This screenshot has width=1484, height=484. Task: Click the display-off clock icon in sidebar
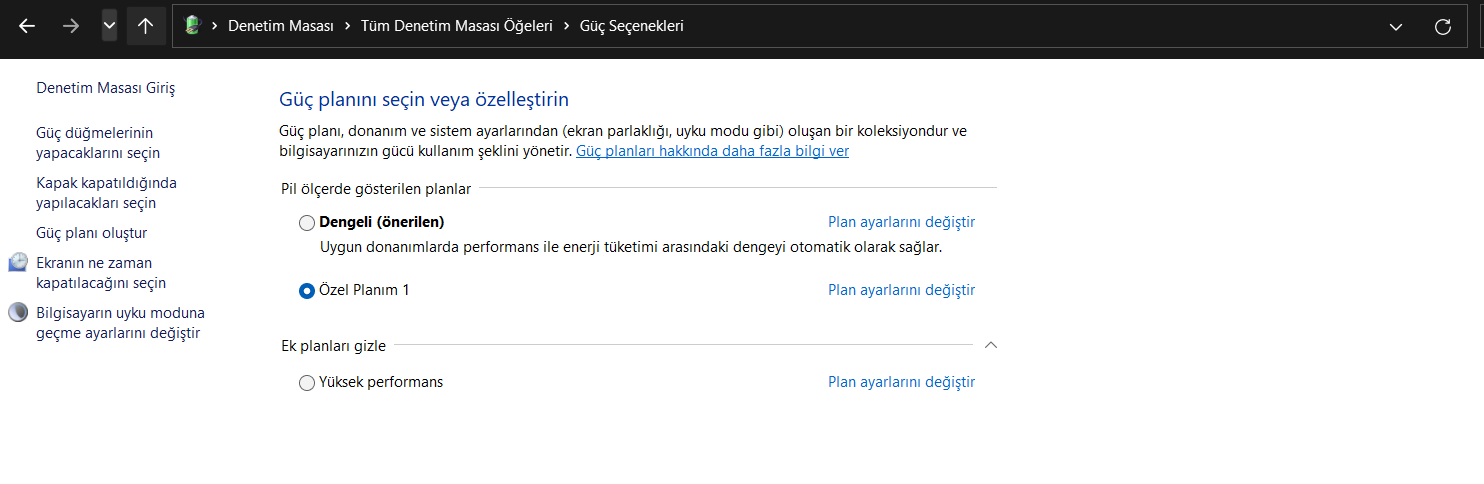19,263
